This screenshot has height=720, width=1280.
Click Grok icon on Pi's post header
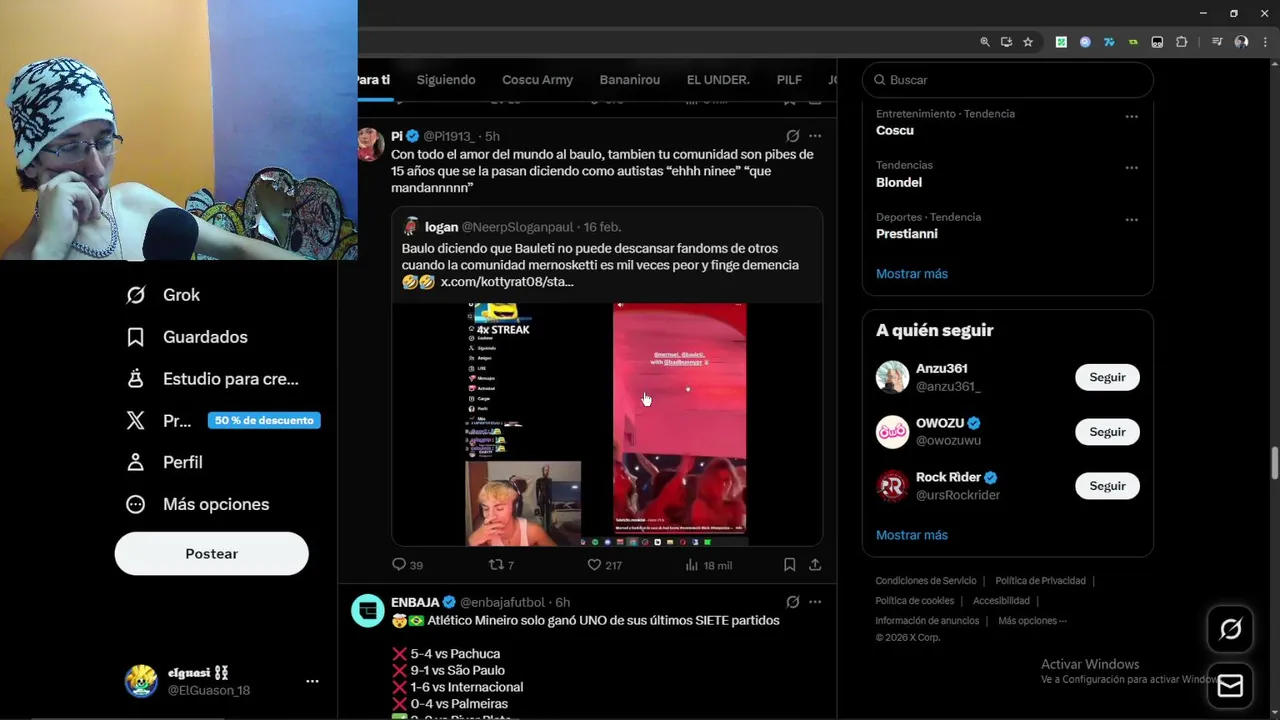(x=792, y=136)
